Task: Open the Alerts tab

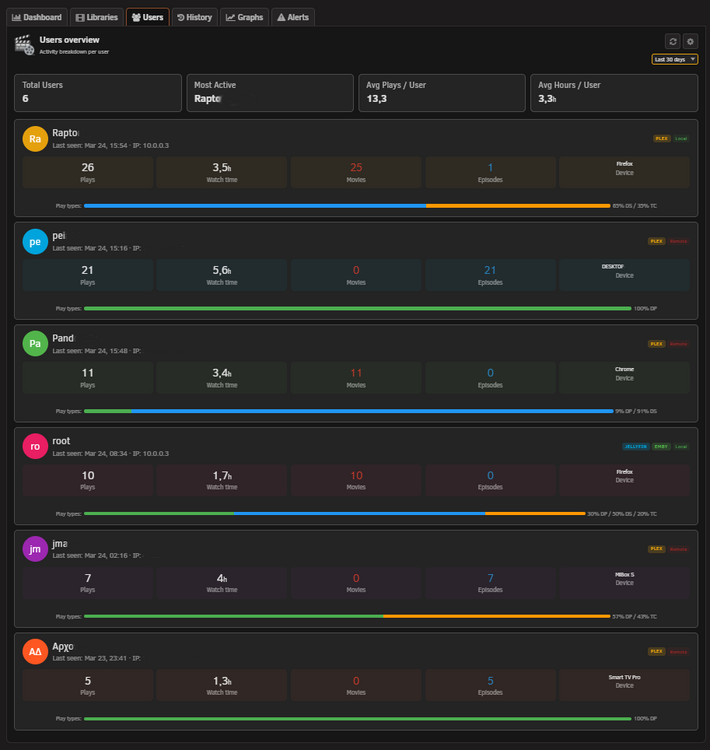Action: coord(293,17)
